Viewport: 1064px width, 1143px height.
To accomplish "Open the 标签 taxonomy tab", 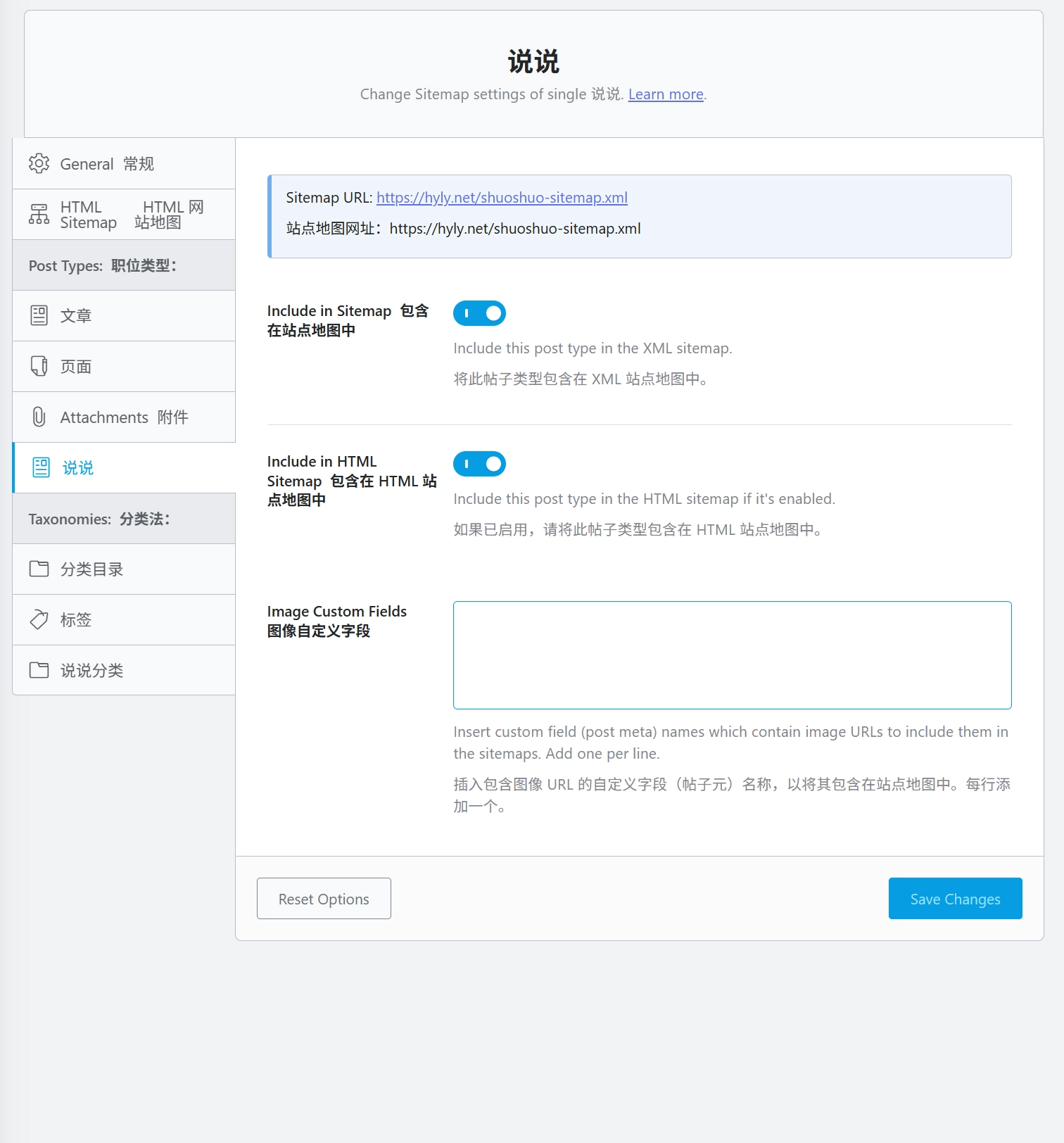I will (124, 619).
